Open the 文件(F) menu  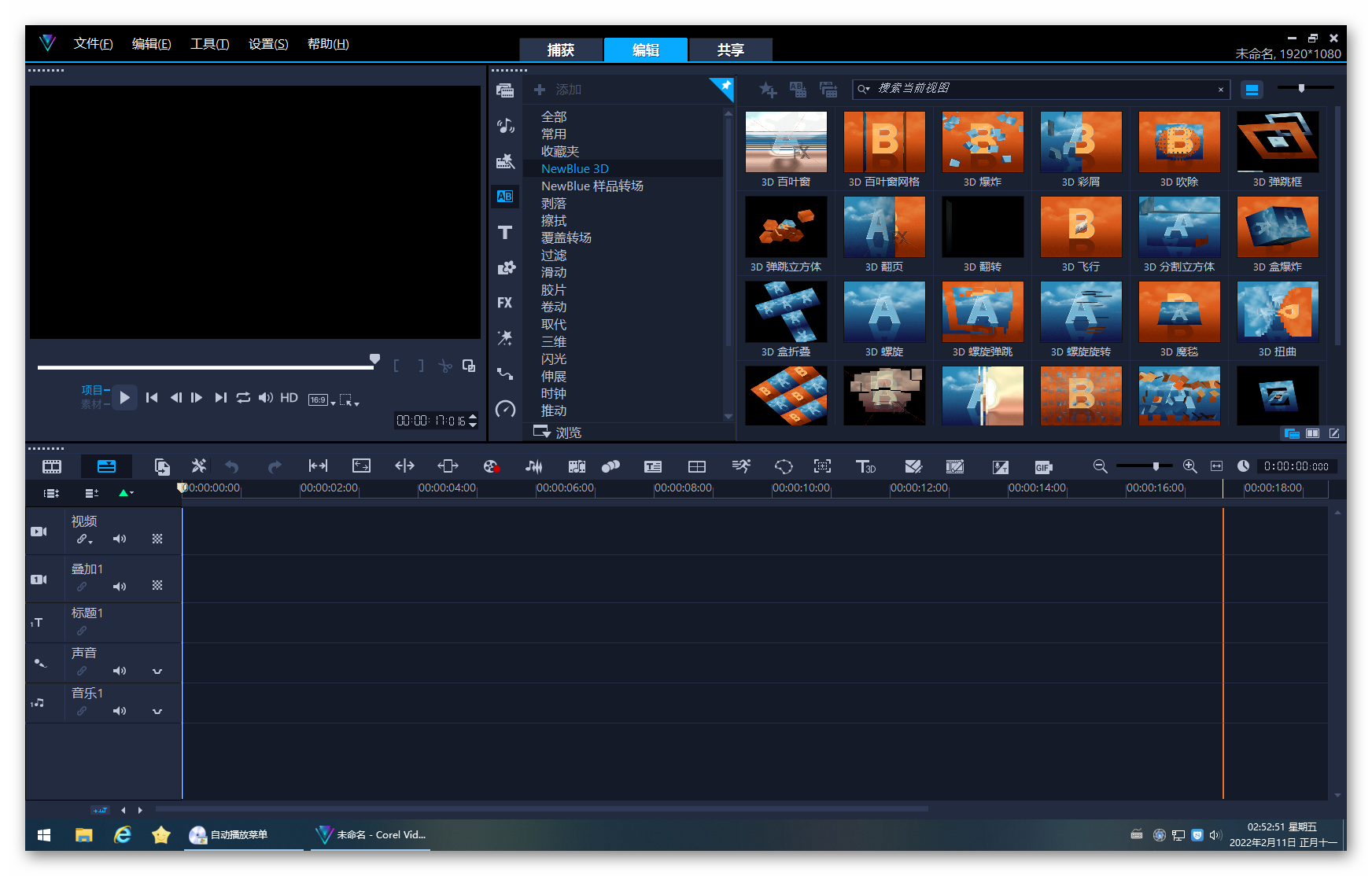93,44
